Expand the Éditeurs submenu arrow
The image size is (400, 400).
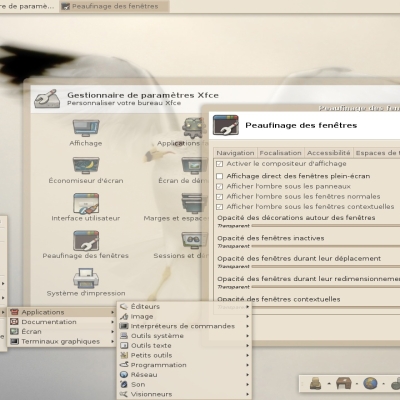248,307
